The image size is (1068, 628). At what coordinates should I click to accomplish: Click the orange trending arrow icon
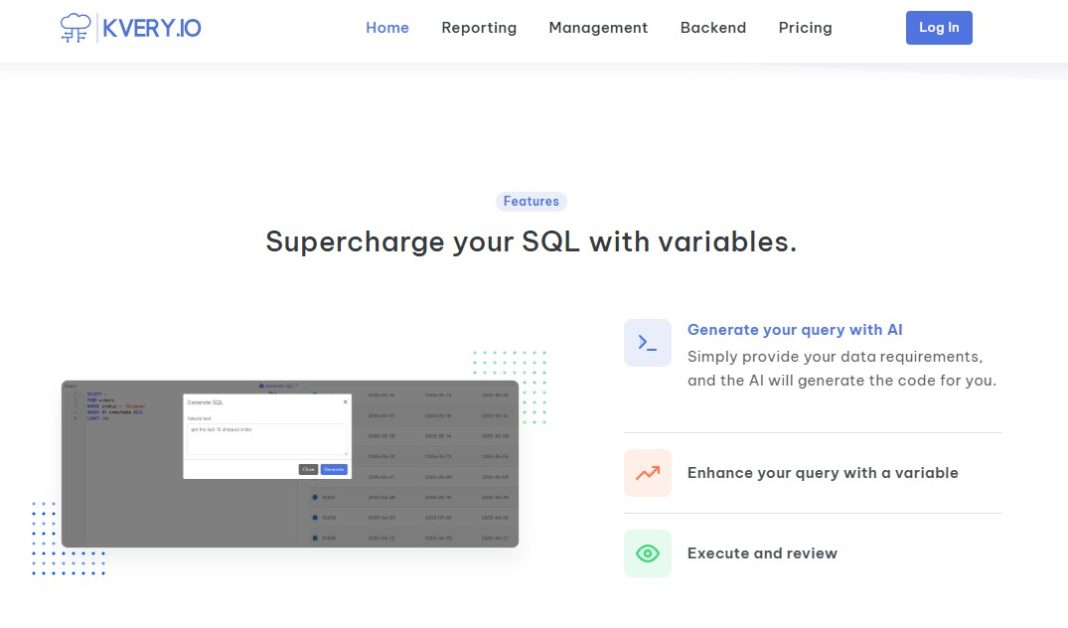647,472
